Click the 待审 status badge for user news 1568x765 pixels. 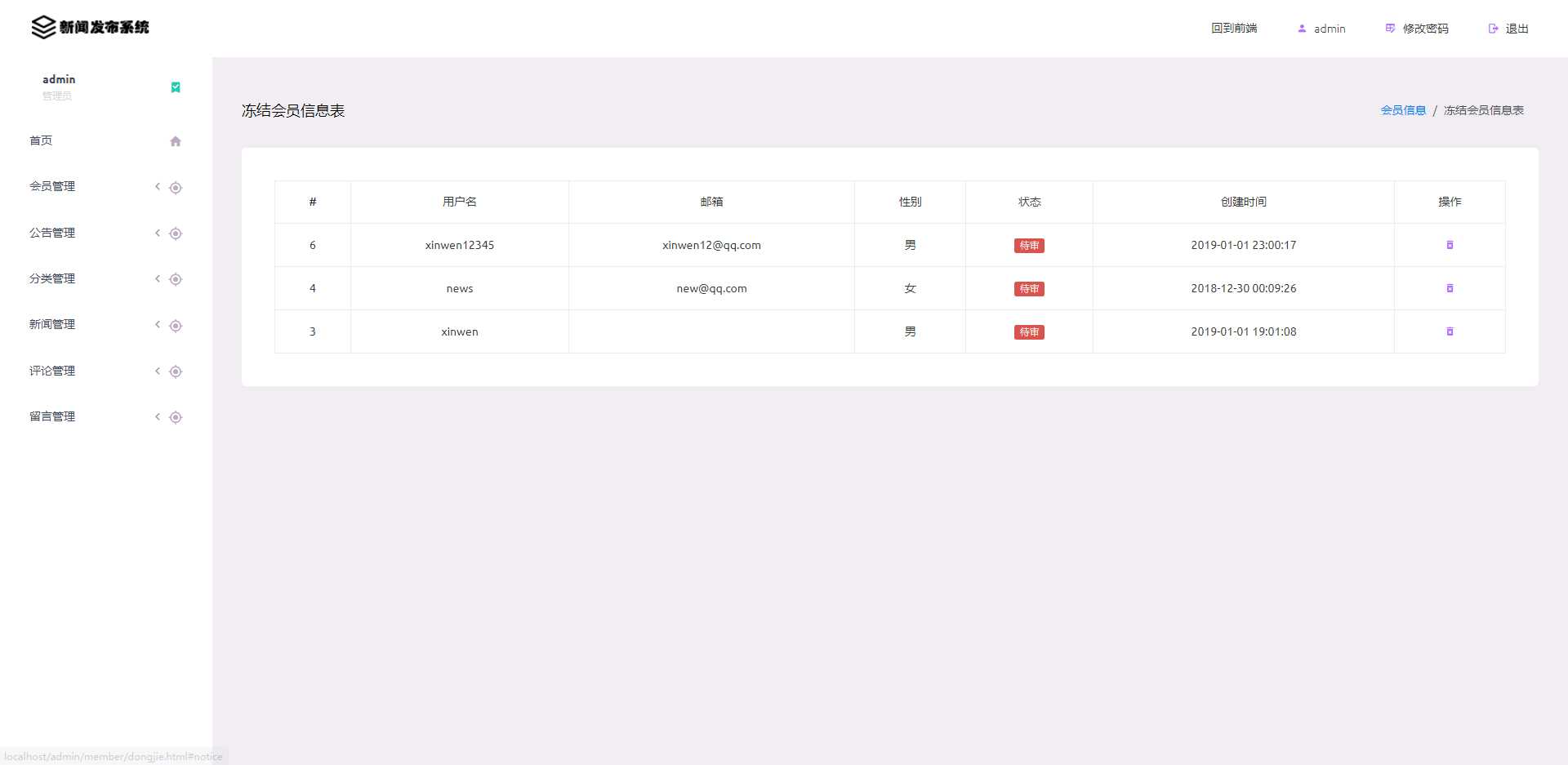[1029, 288]
